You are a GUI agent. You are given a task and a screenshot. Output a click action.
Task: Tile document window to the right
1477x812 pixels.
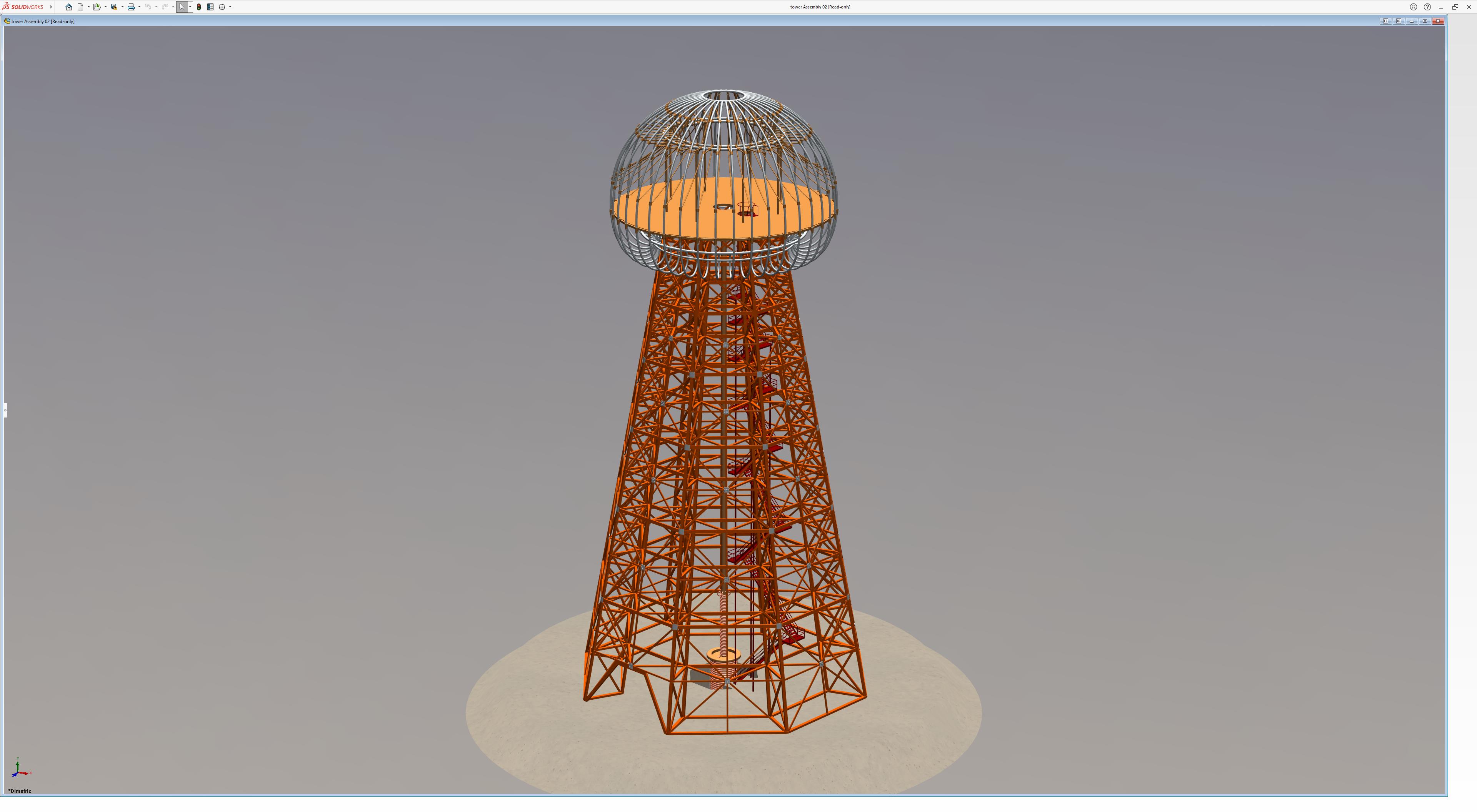pyautogui.click(x=1399, y=21)
